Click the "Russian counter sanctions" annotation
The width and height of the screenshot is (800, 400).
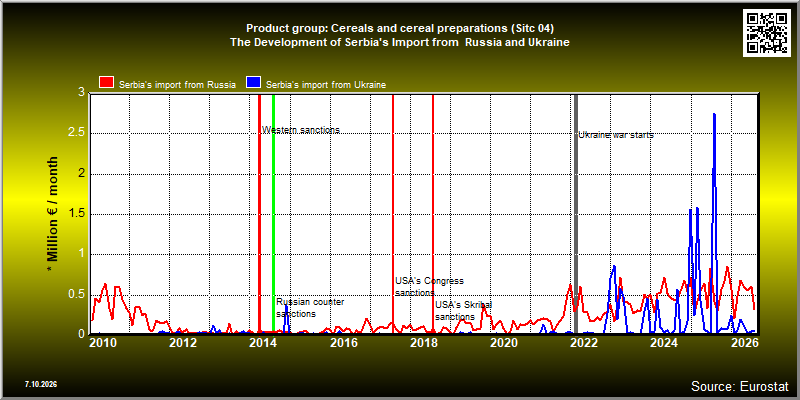pos(310,308)
